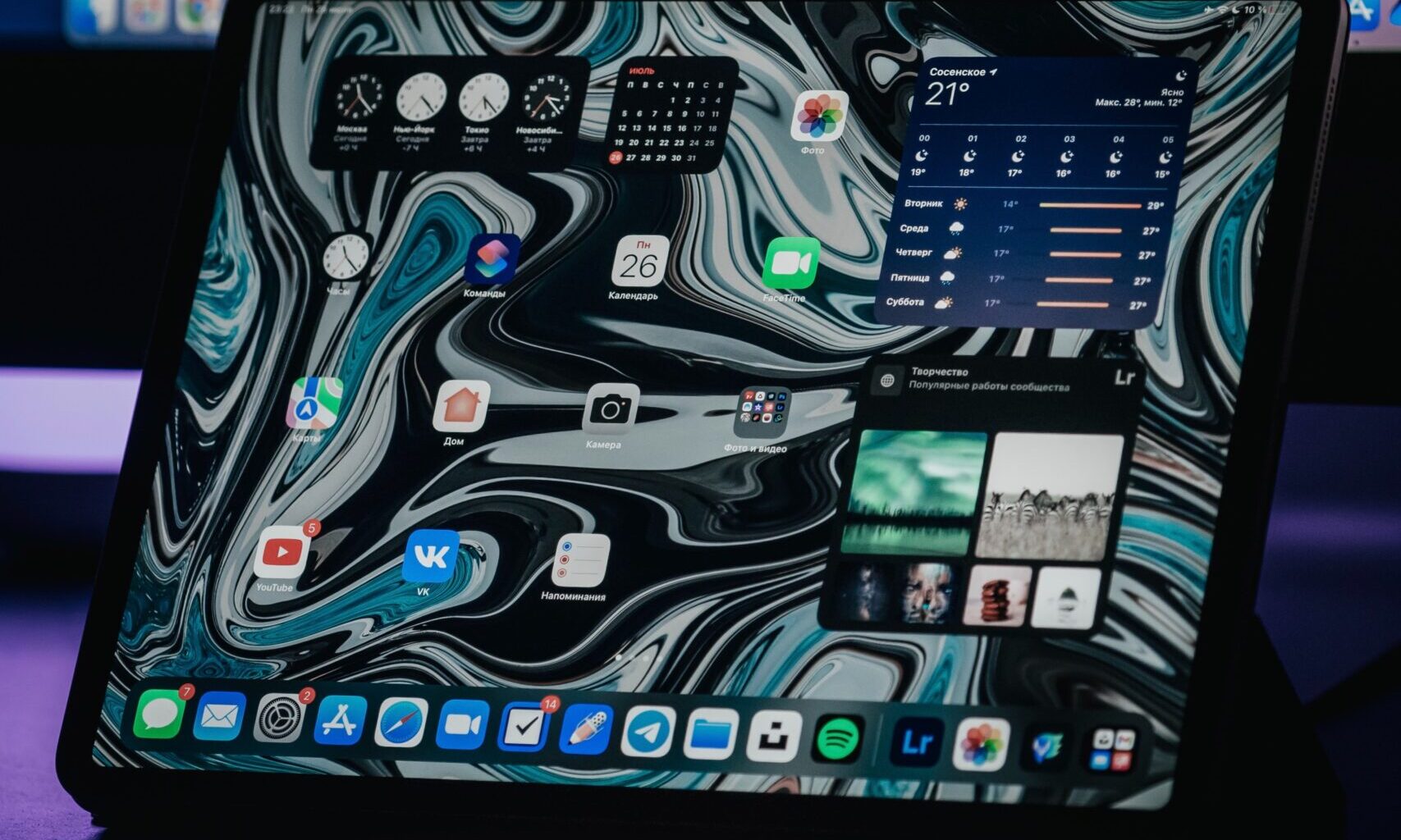Tap the ИЮЛЬ month header in calendar widget

[x=642, y=72]
